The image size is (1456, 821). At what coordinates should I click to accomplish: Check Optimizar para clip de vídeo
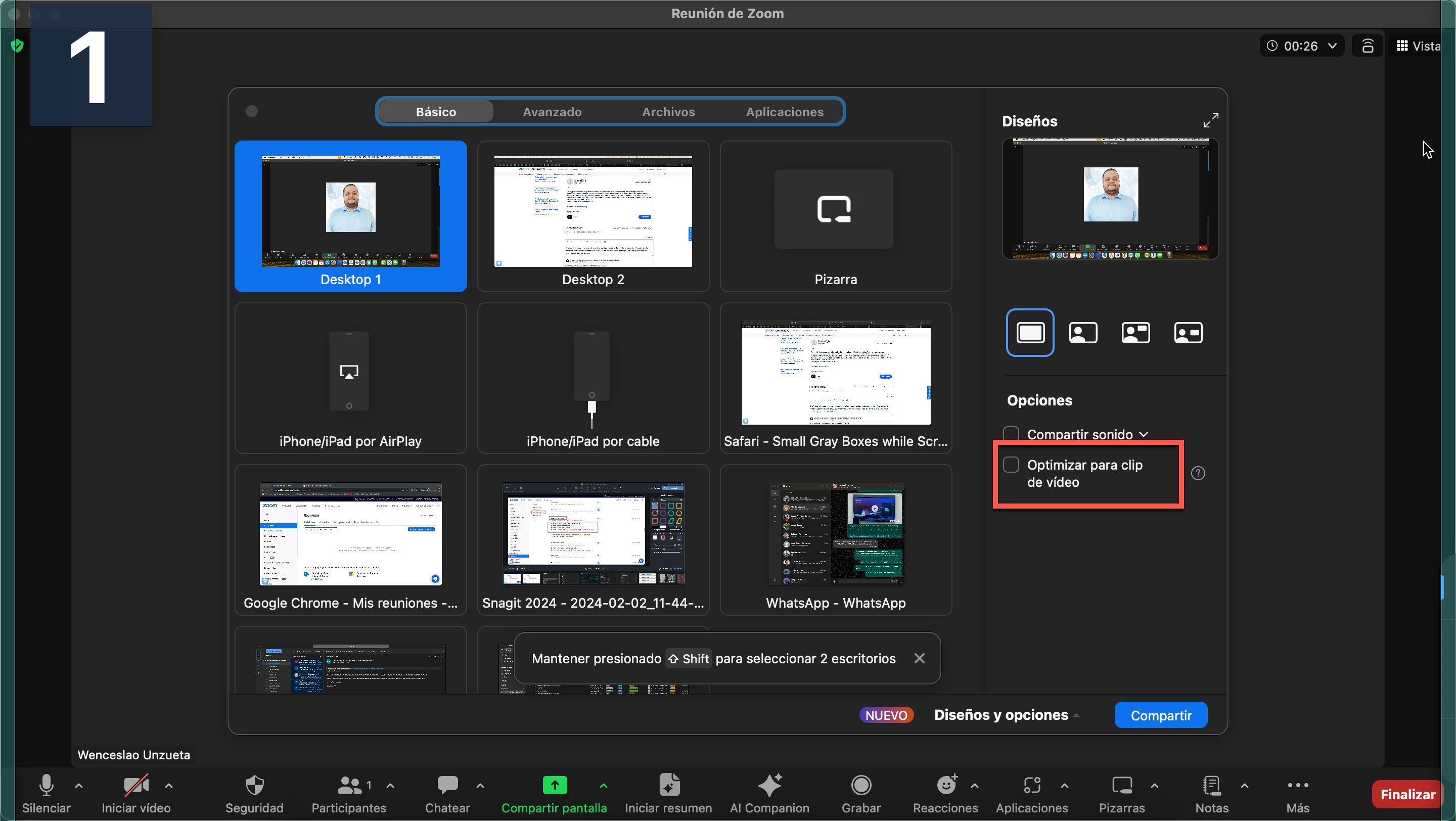tap(1011, 465)
